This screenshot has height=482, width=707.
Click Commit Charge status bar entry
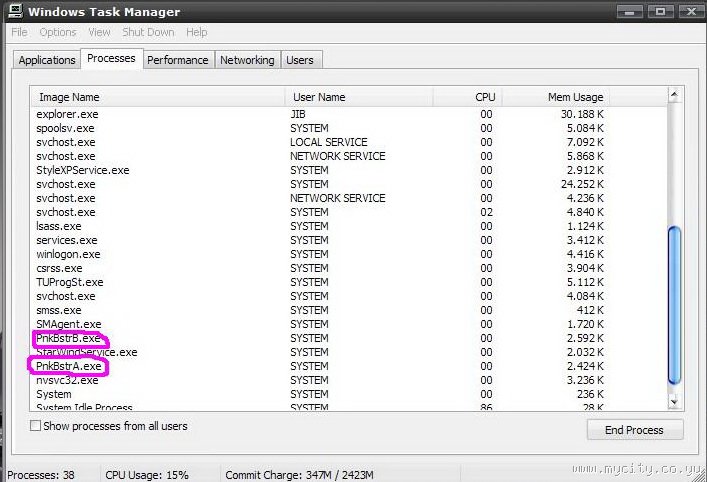pyautogui.click(x=299, y=475)
